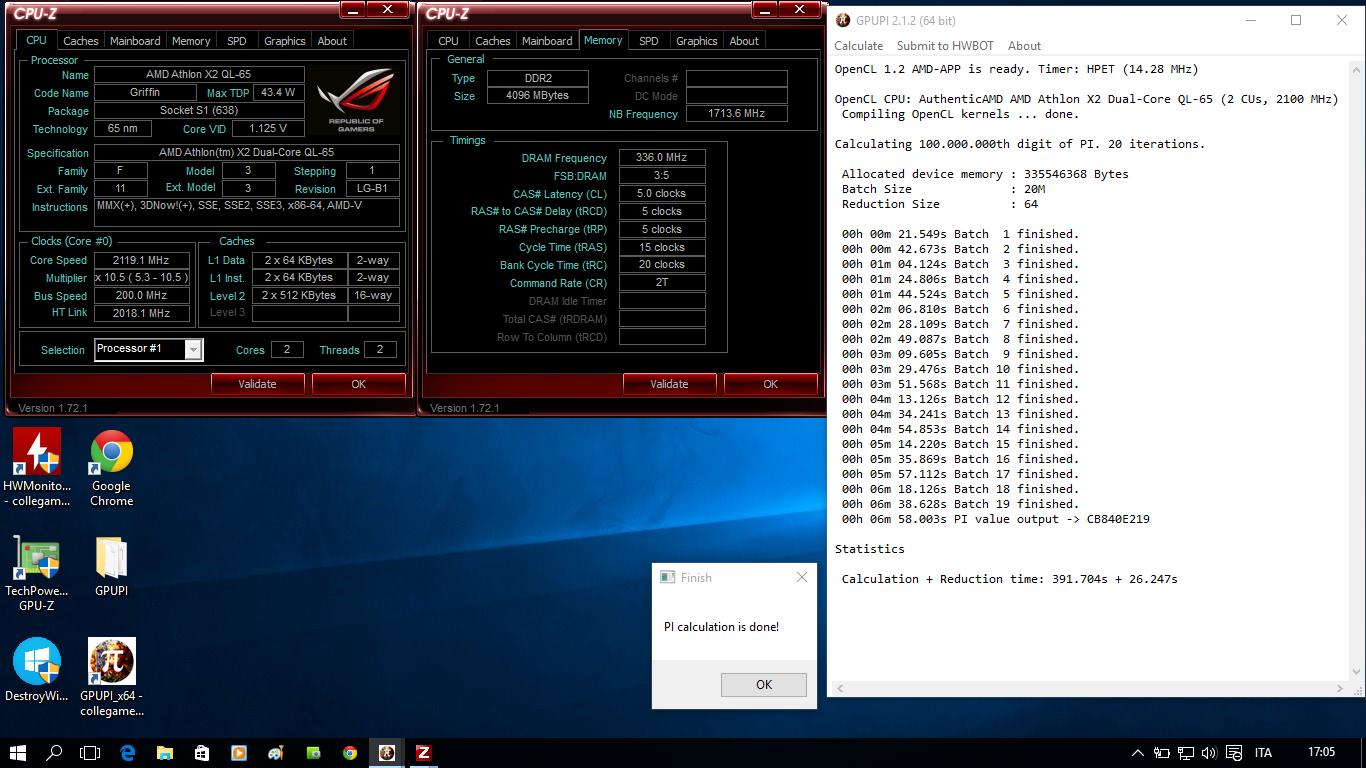Close the Finish dialog
Screen dimensions: 1366x768
pos(801,577)
